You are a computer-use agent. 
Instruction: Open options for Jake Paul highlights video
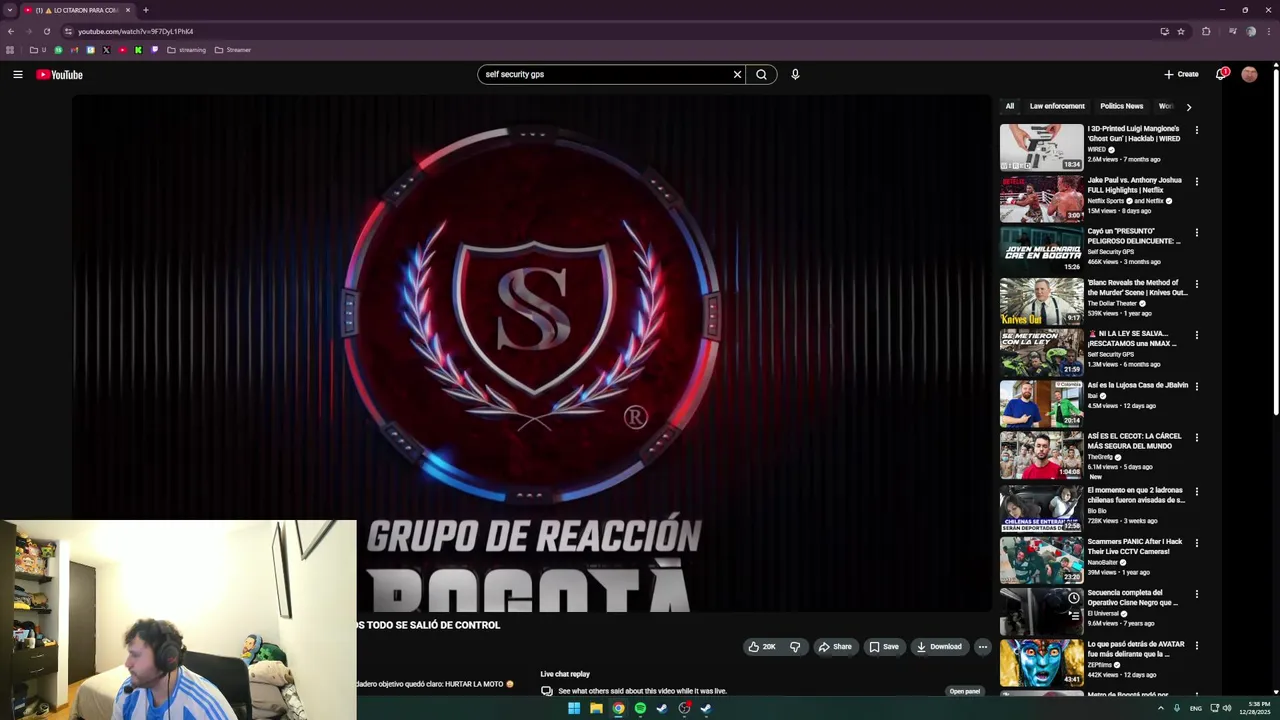[x=1196, y=181]
